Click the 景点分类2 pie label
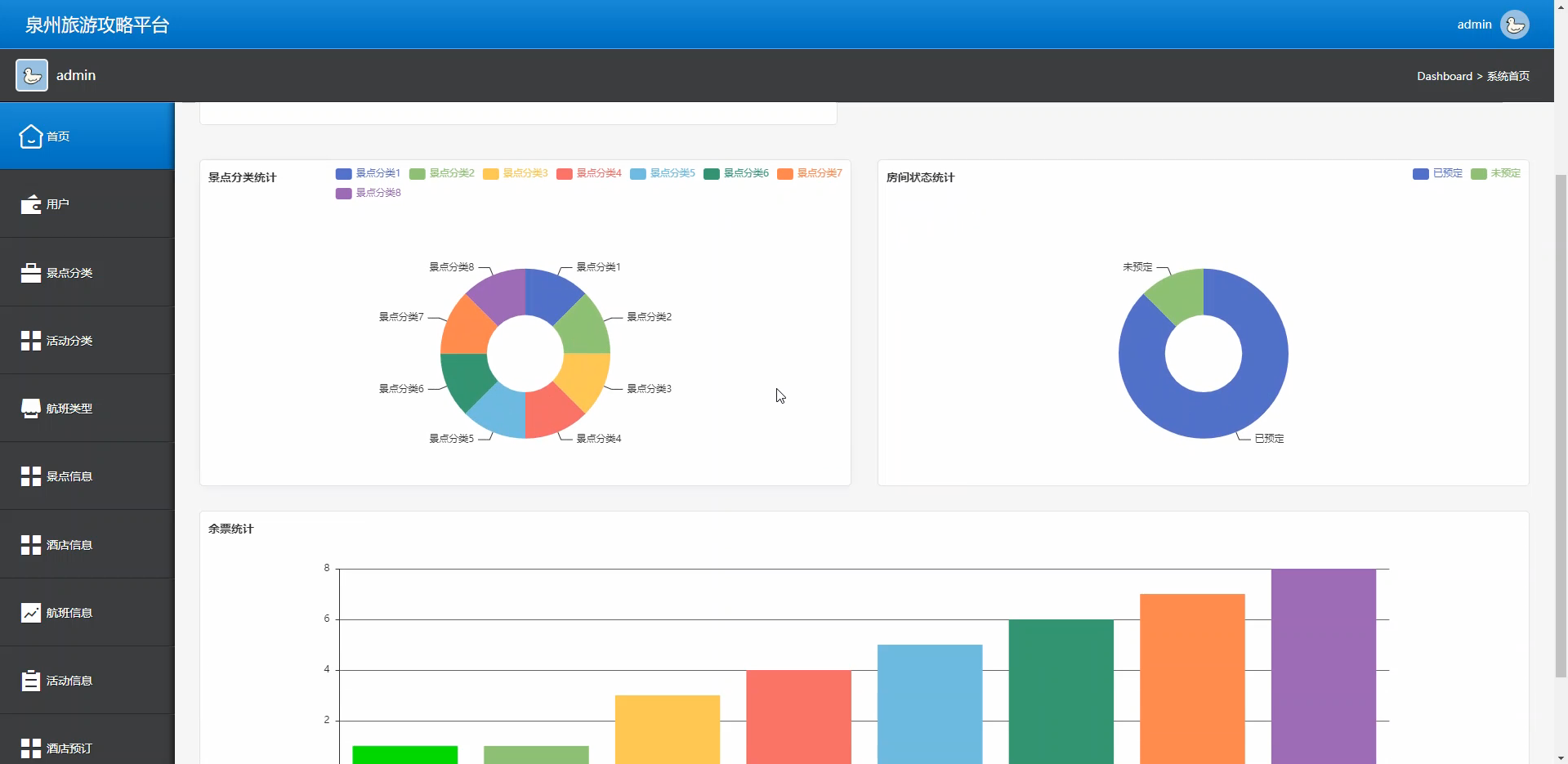The image size is (1568, 764). (650, 317)
